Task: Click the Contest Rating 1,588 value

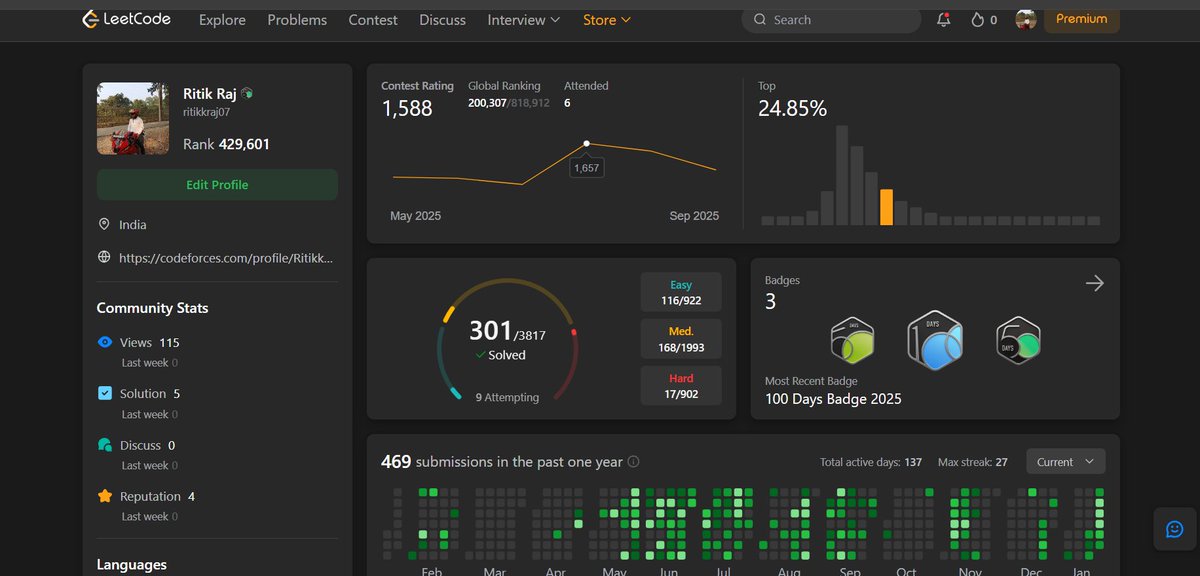Action: click(x=407, y=108)
